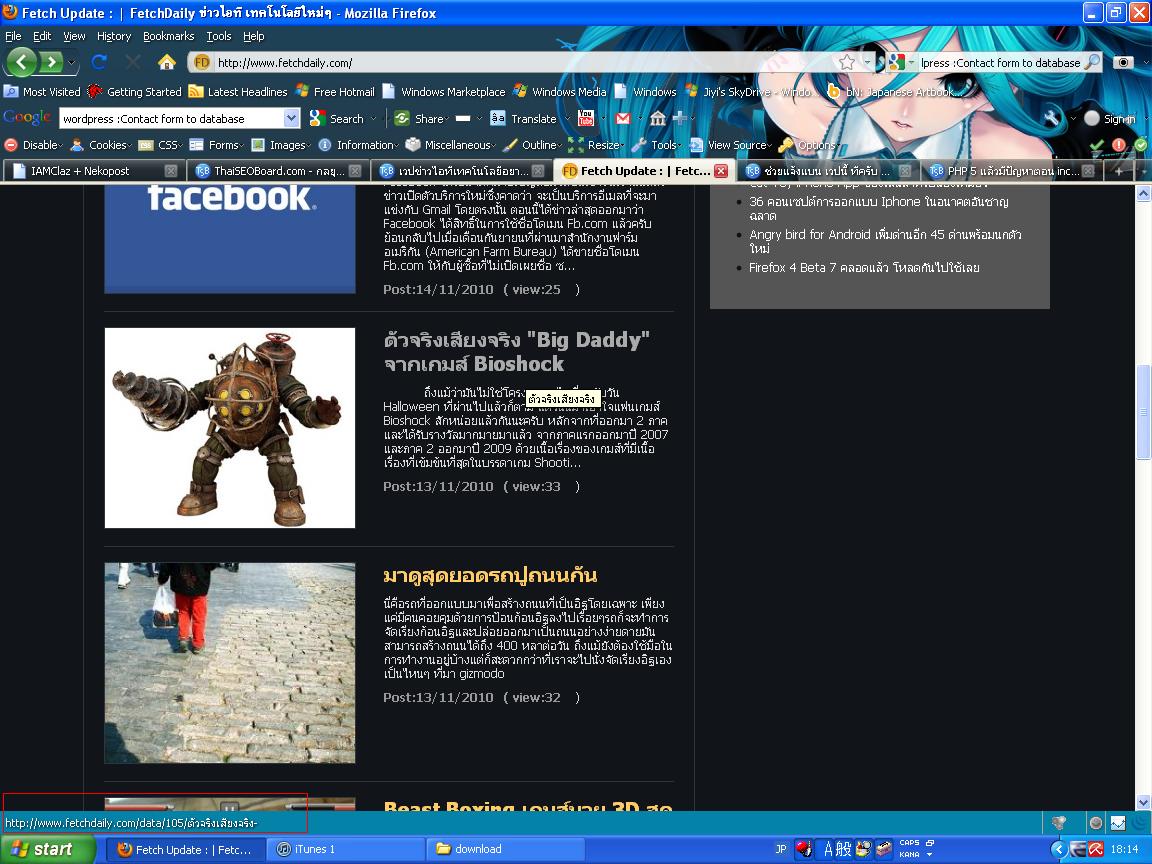Go to the Firefox Home page icon
Image resolution: width=1152 pixels, height=864 pixels.
pyautogui.click(x=167, y=62)
